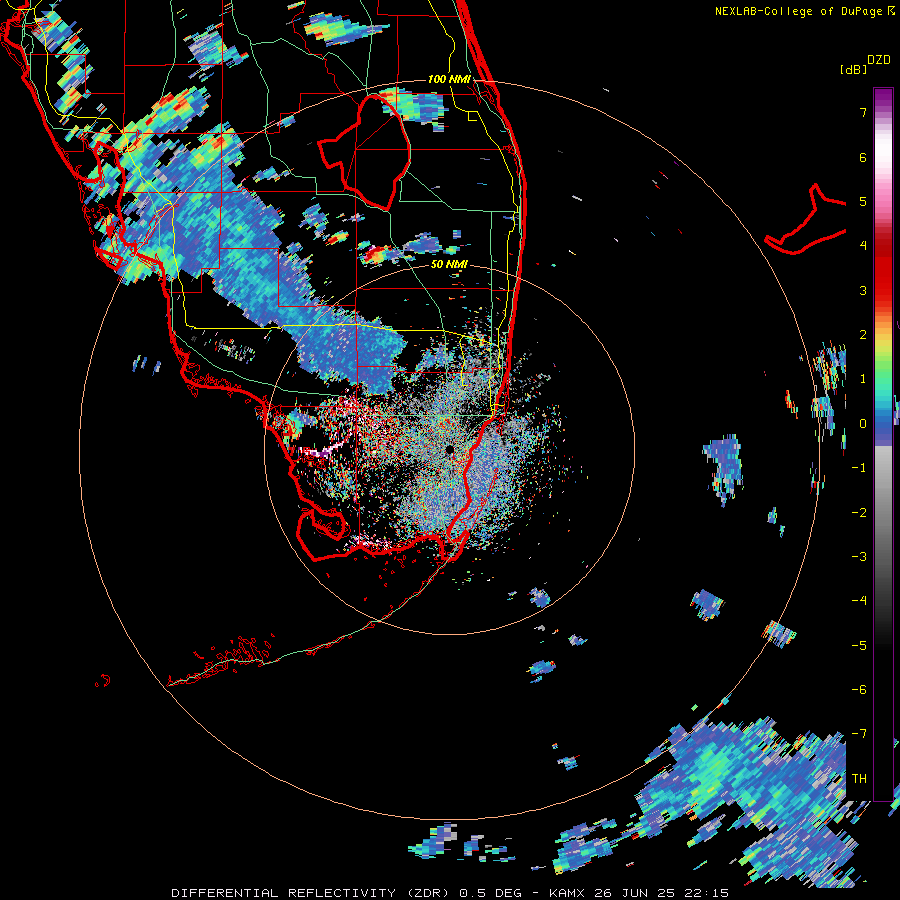The height and width of the screenshot is (900, 900).
Task: Click the -7 value on the color scale
Action: click(859, 734)
